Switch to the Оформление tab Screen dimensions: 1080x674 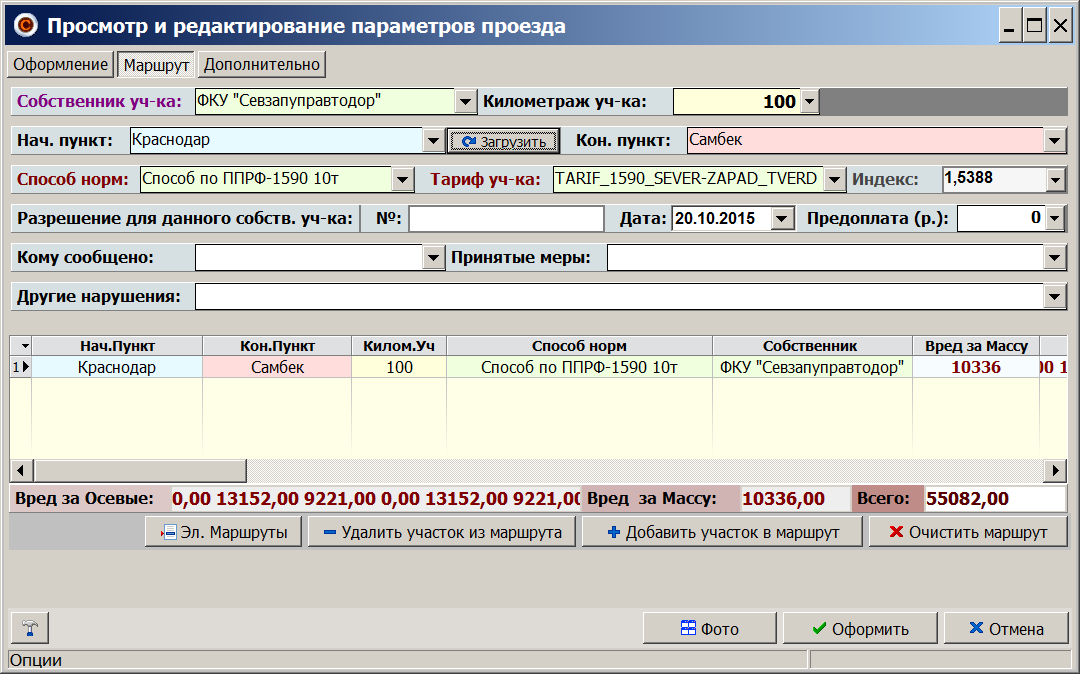[61, 65]
